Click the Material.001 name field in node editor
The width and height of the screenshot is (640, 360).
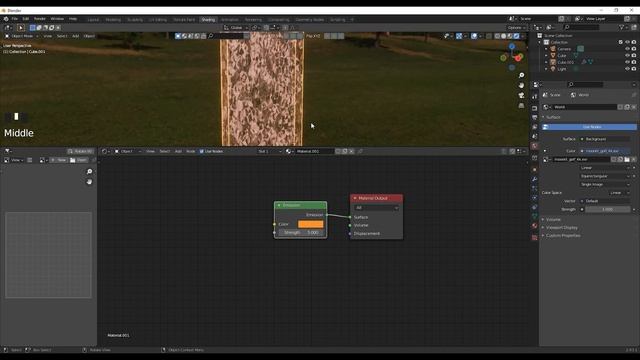[314, 151]
